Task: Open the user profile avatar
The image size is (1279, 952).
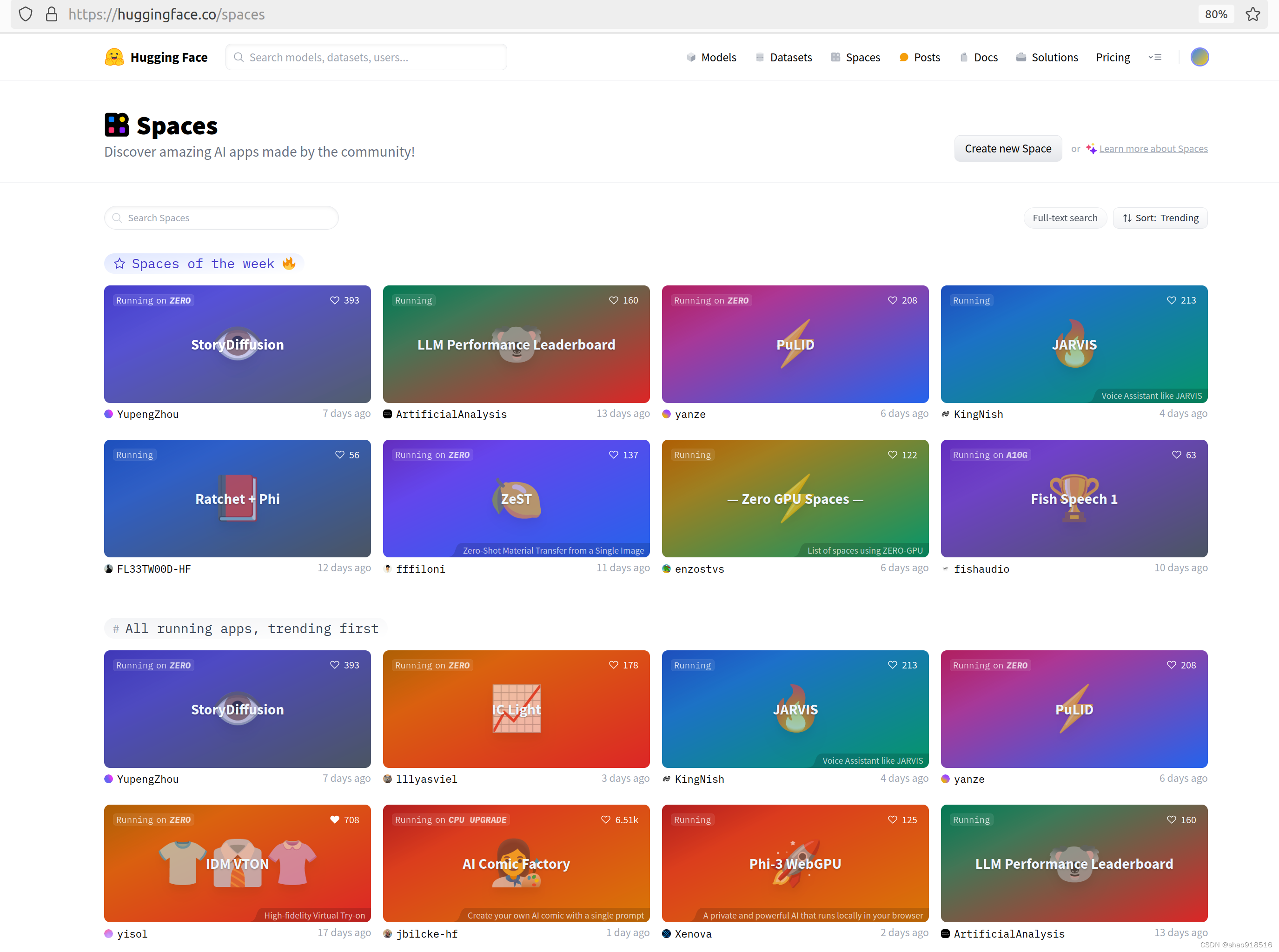Action: pyautogui.click(x=1199, y=57)
